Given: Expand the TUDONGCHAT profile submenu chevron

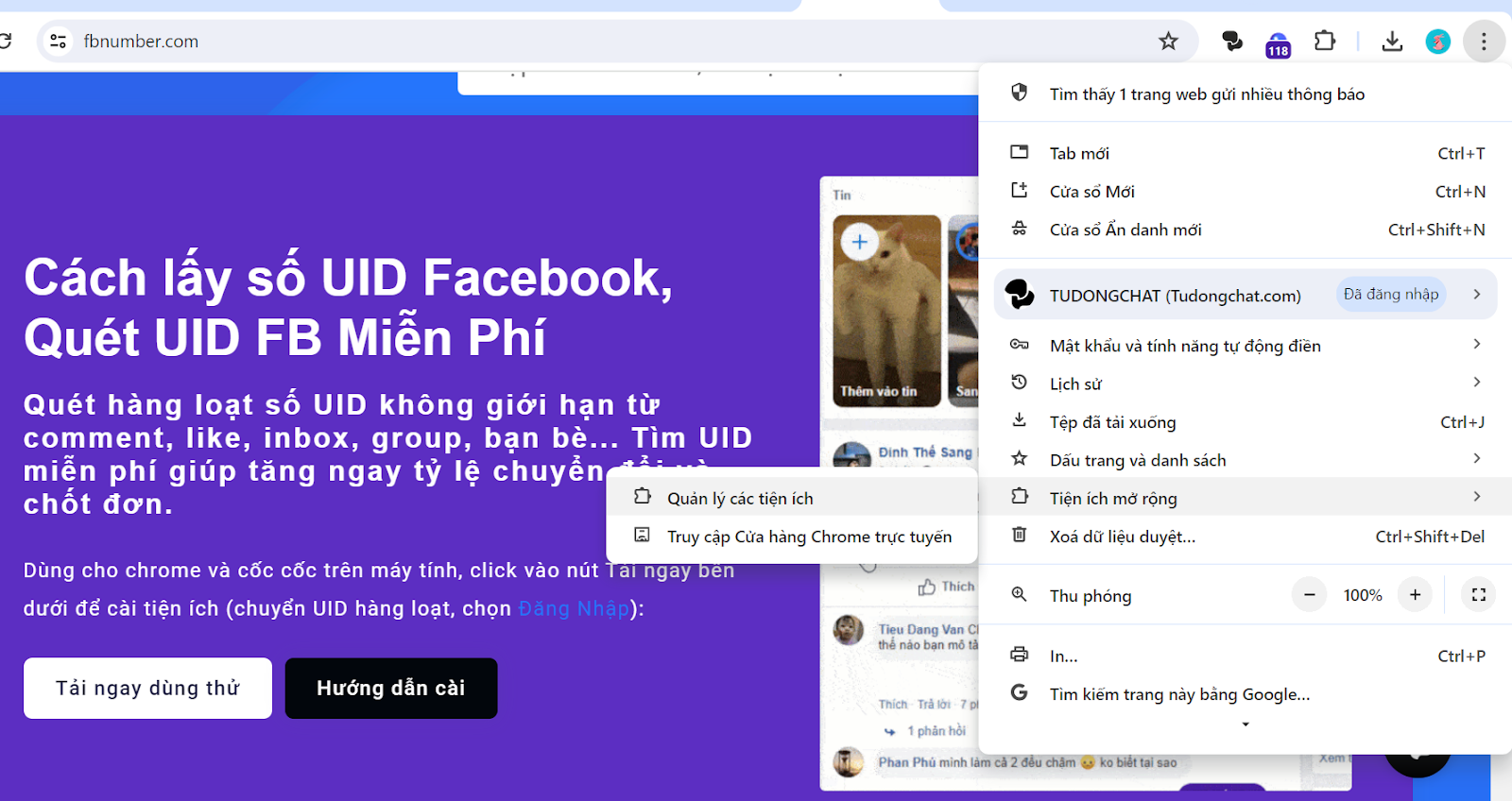Looking at the screenshot, I should pyautogui.click(x=1477, y=295).
